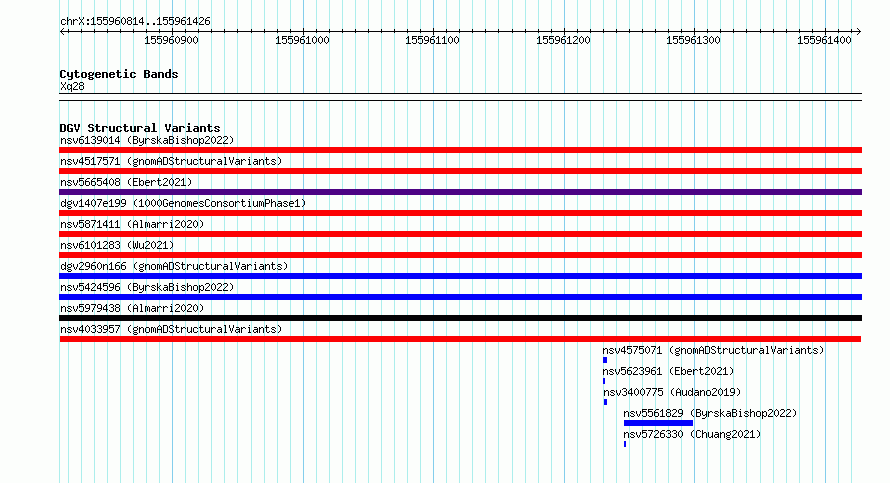Open the nsv5561829 (ByrskaBishop2022) label
The height and width of the screenshot is (483, 890).
pyautogui.click(x=710, y=413)
